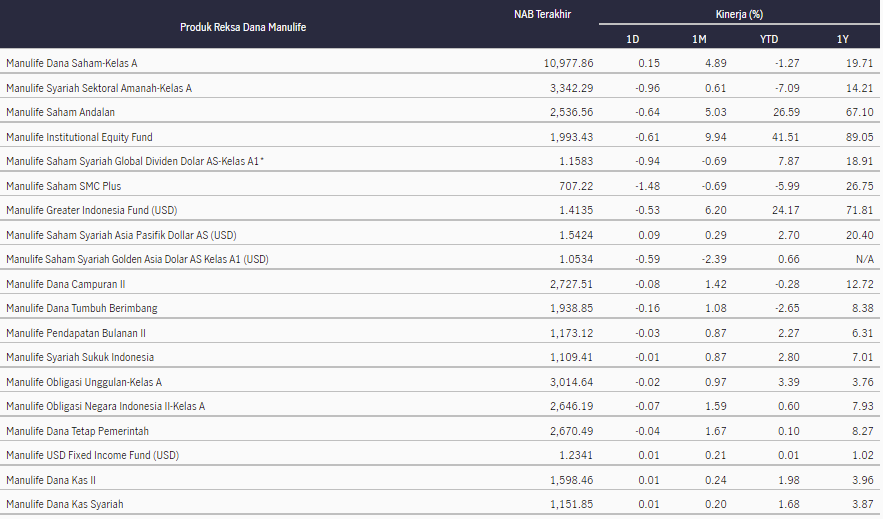Click NAB value 2,646.19
The height and width of the screenshot is (519, 883).
coord(572,406)
